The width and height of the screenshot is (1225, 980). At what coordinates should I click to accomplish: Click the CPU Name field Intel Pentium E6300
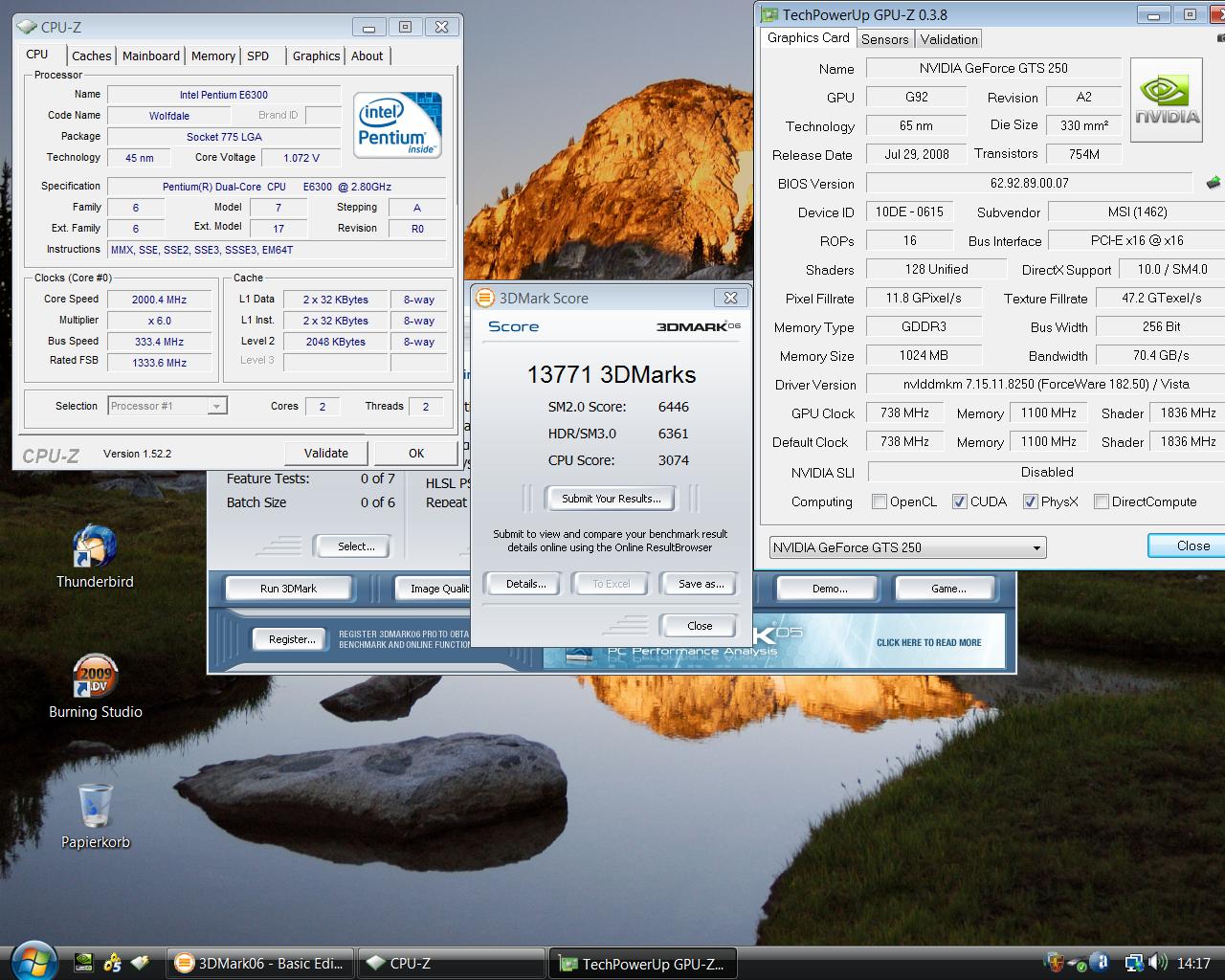click(224, 95)
